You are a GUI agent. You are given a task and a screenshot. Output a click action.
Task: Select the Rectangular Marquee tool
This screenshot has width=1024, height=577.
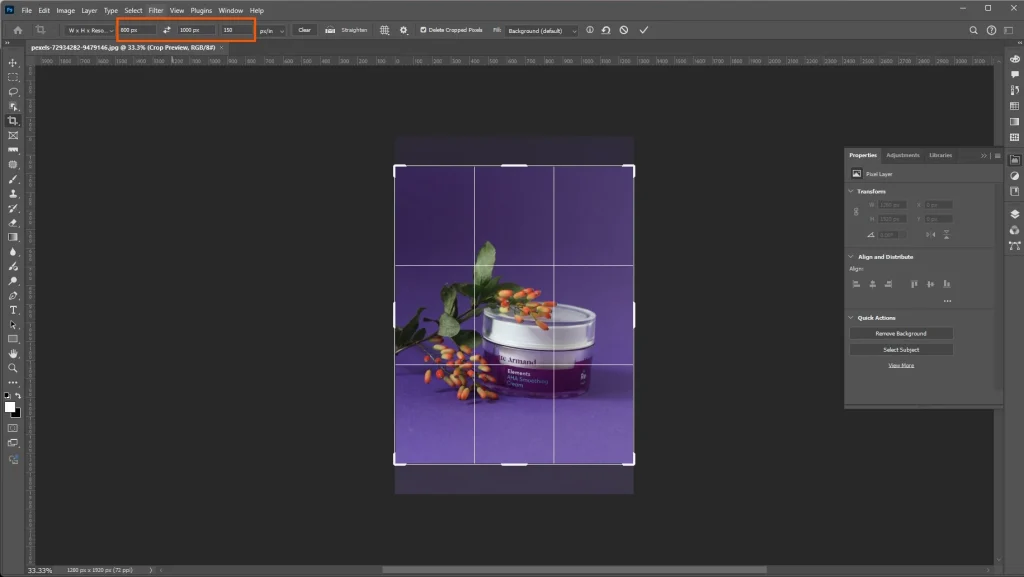click(13, 77)
